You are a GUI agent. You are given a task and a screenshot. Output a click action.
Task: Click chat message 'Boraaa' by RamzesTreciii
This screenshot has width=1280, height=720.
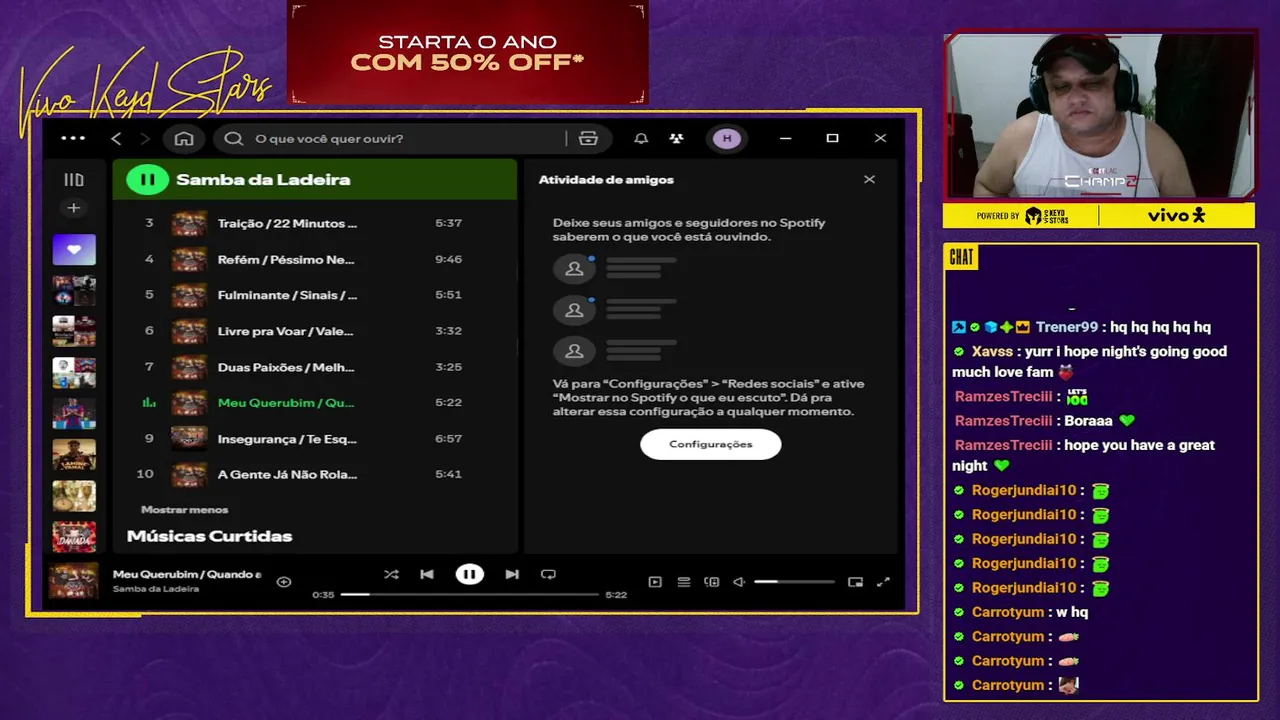tap(1089, 421)
